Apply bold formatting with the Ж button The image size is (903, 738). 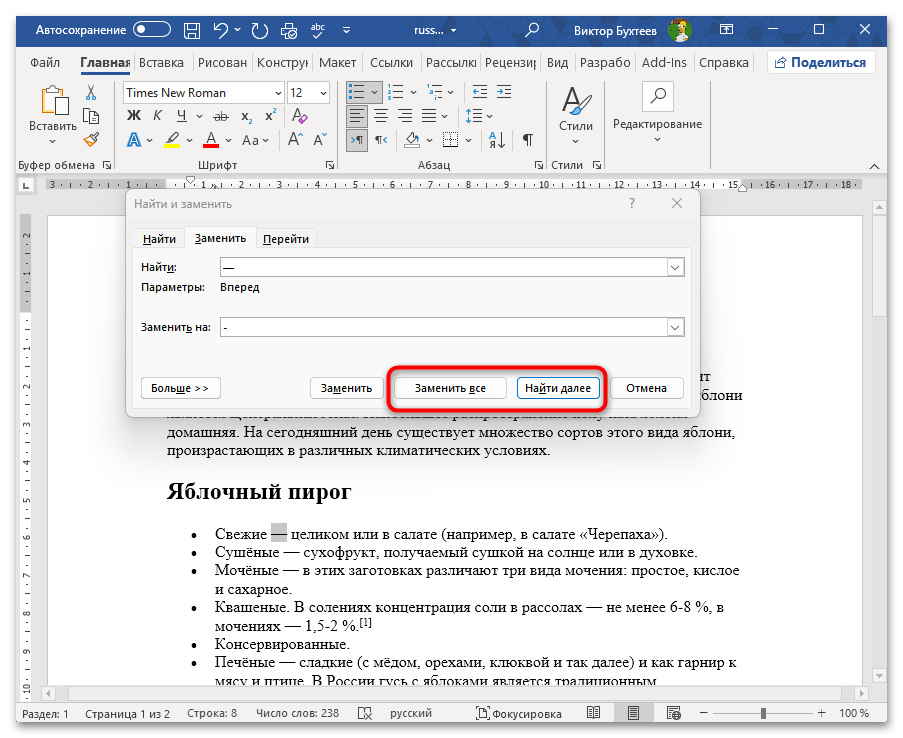tap(134, 116)
